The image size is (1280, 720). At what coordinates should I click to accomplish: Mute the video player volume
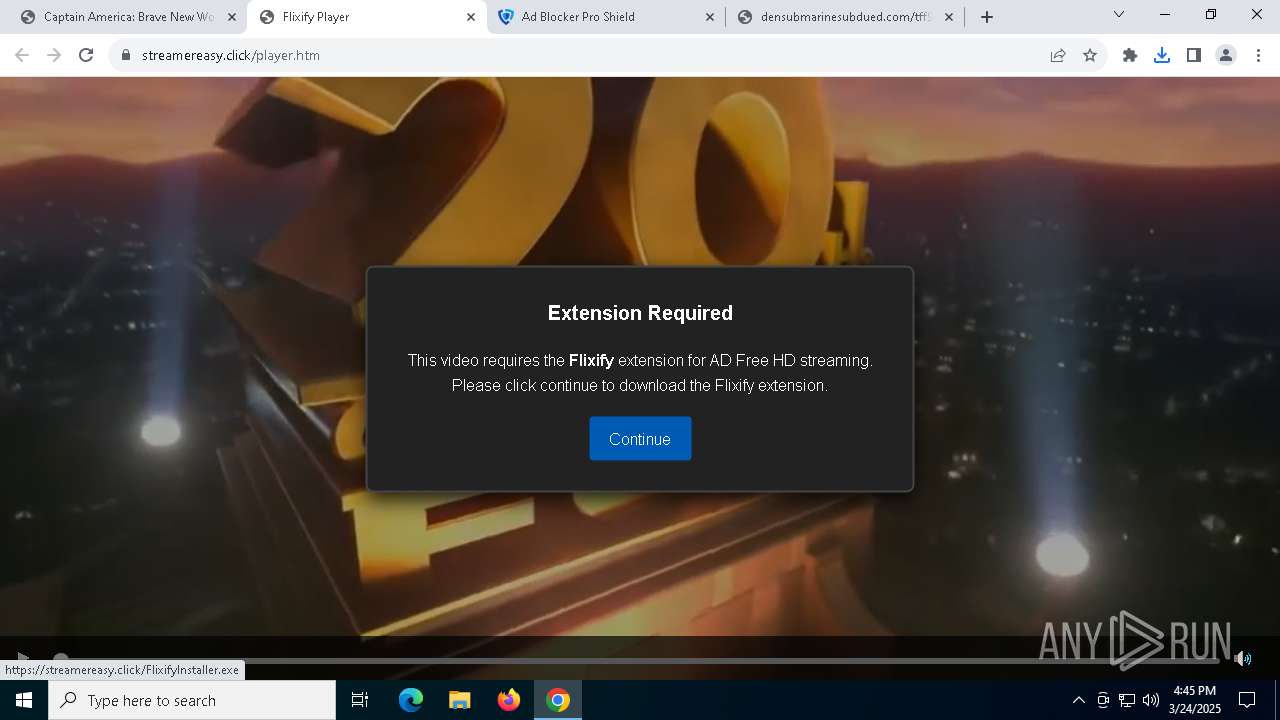1242,658
